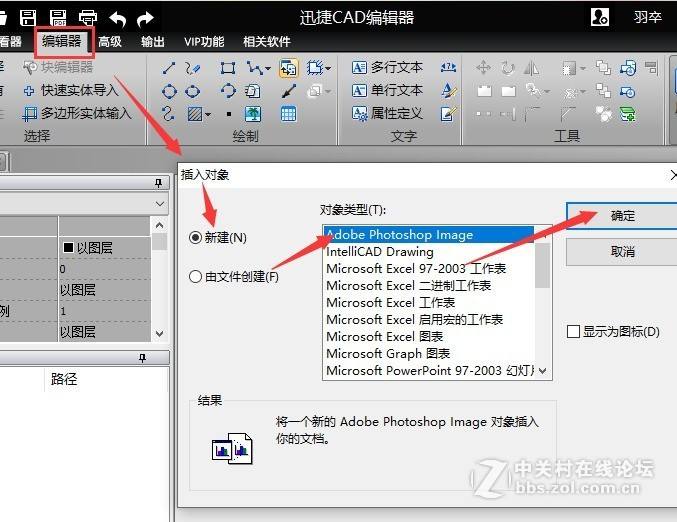
Task: Click the Print icon
Action: [88, 18]
